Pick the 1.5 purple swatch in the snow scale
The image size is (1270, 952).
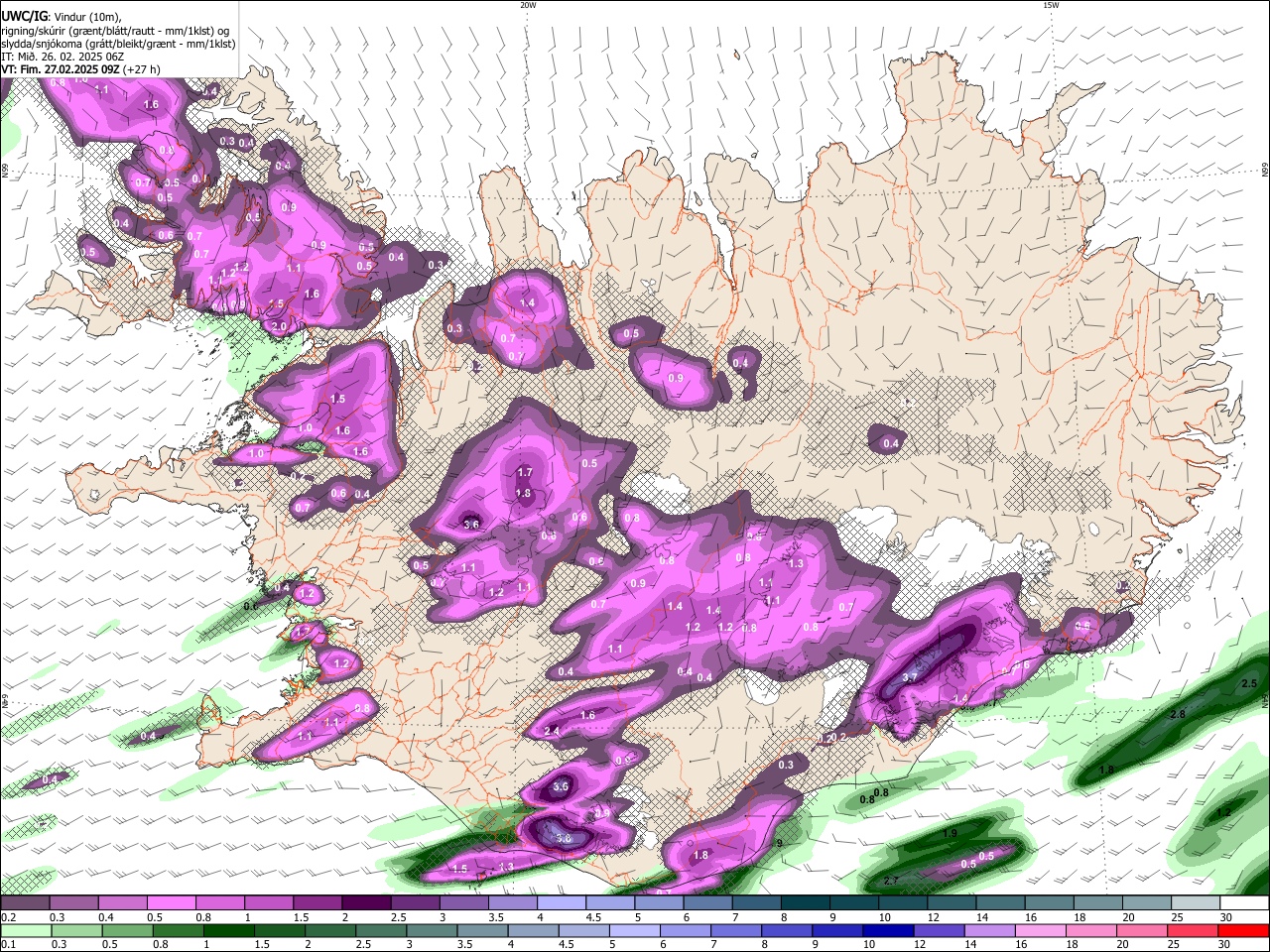(x=317, y=903)
